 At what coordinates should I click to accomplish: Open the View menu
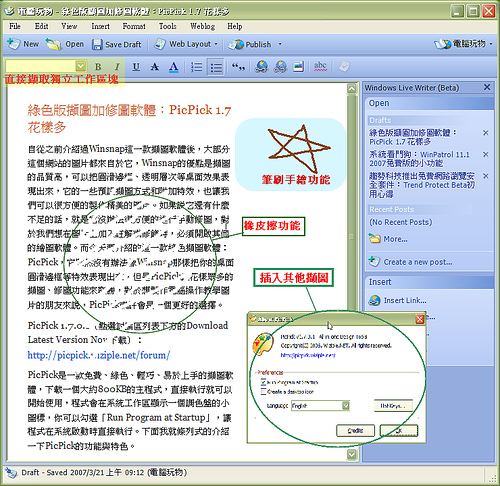pyautogui.click(x=69, y=26)
